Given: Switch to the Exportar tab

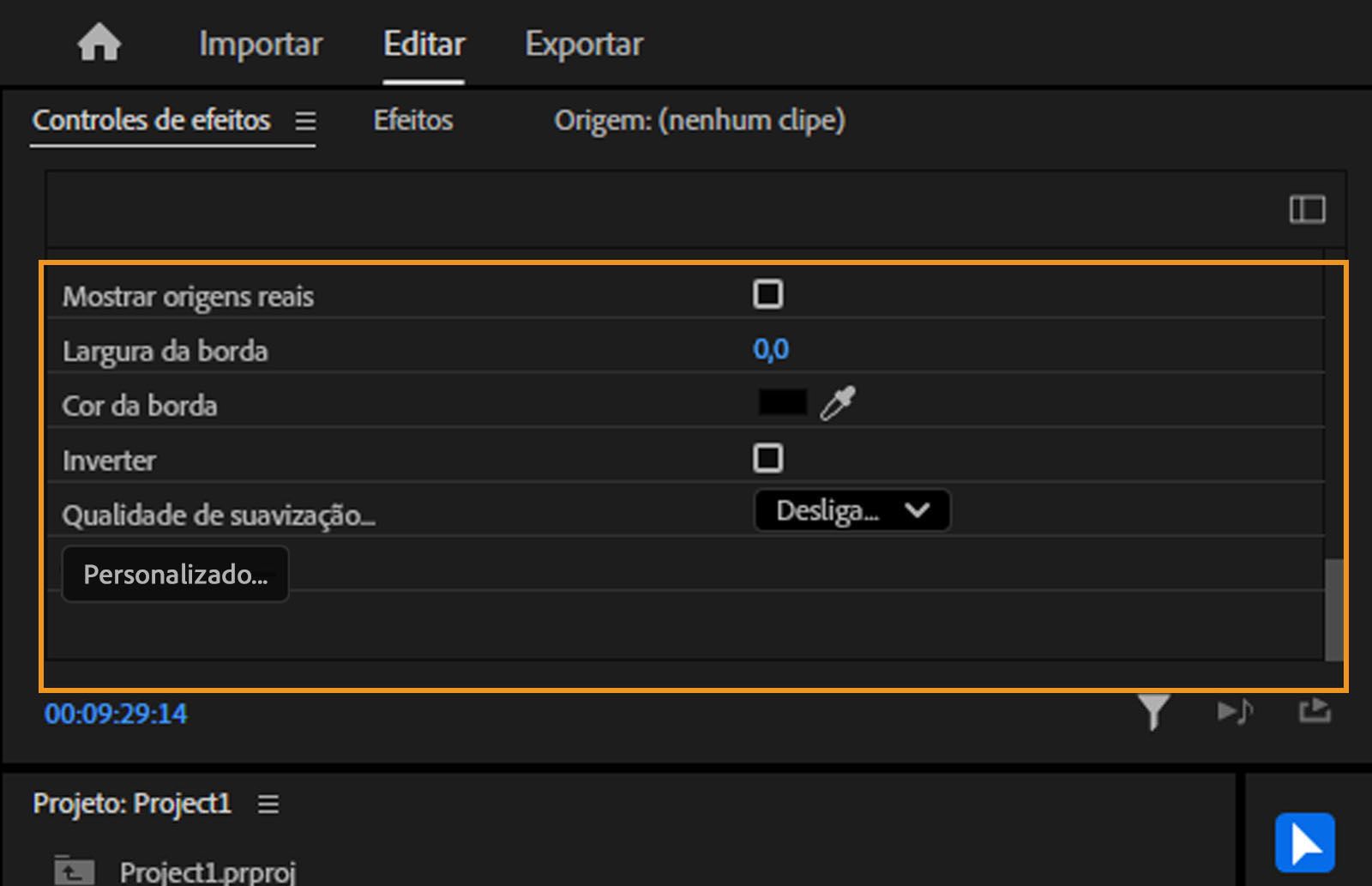Looking at the screenshot, I should coord(584,44).
